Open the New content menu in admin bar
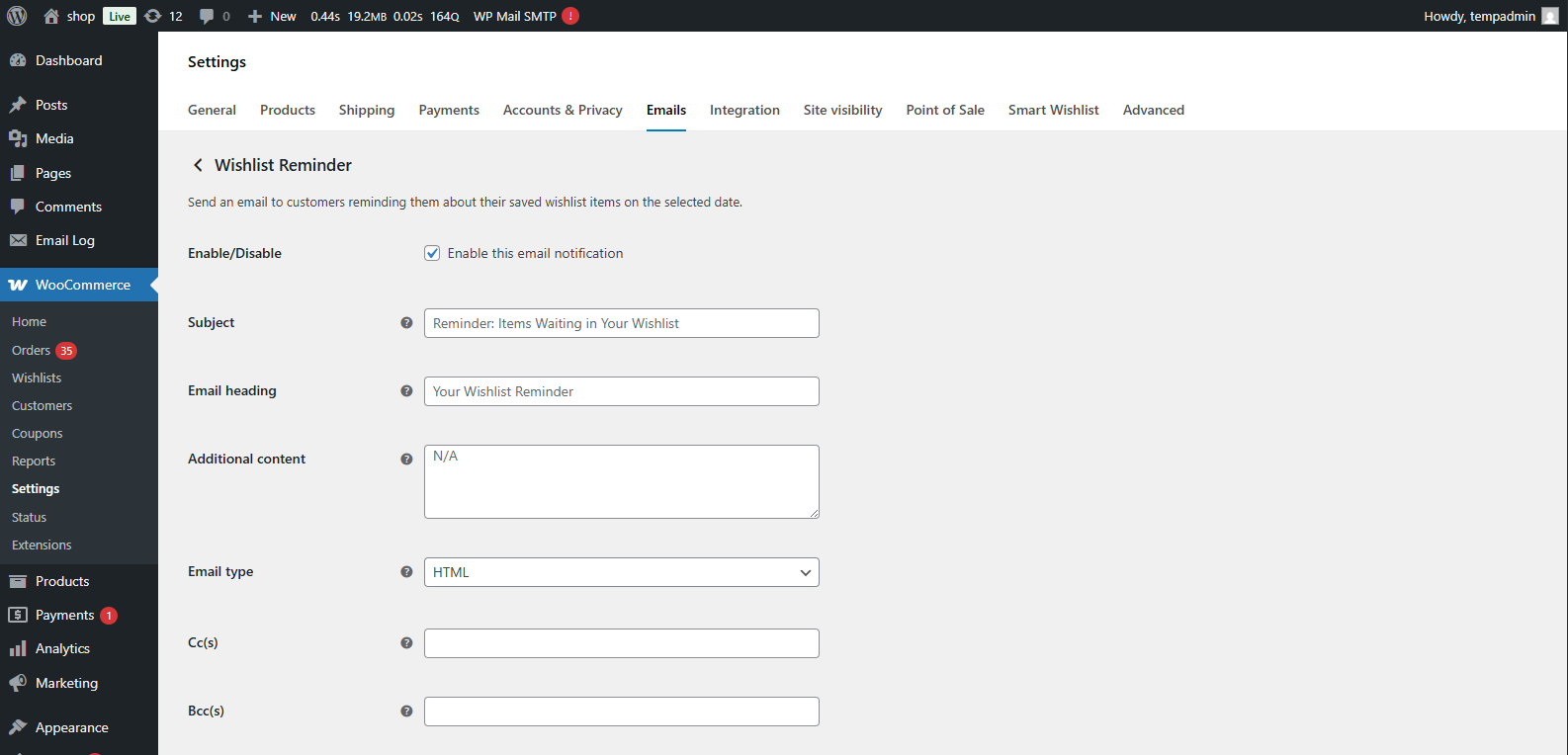The width and height of the screenshot is (1568, 755). (x=272, y=16)
